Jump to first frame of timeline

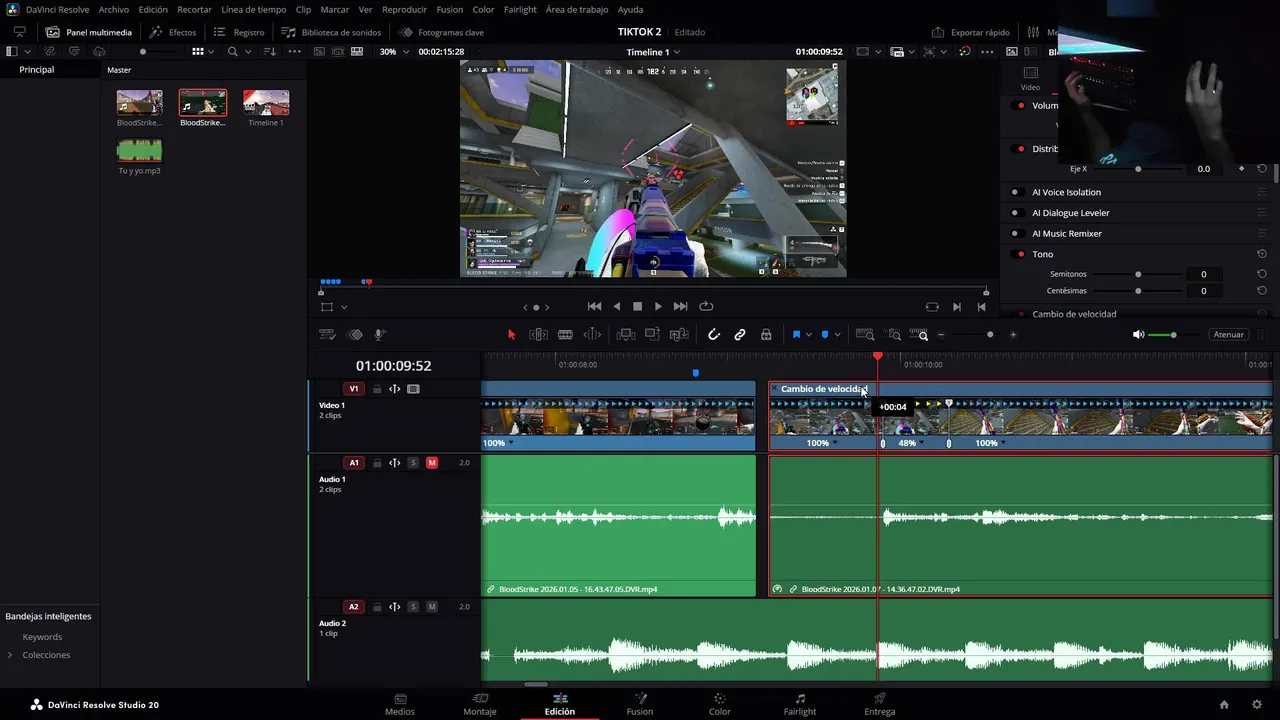click(594, 307)
